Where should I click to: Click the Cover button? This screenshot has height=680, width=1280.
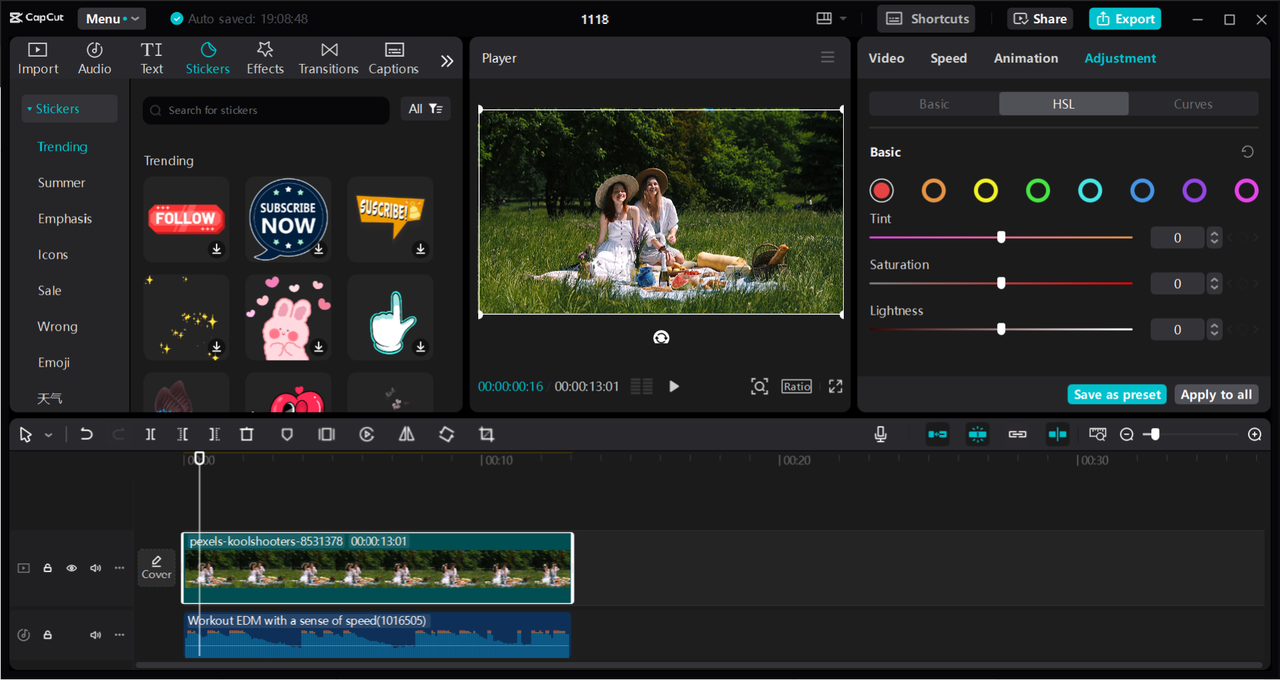(157, 567)
